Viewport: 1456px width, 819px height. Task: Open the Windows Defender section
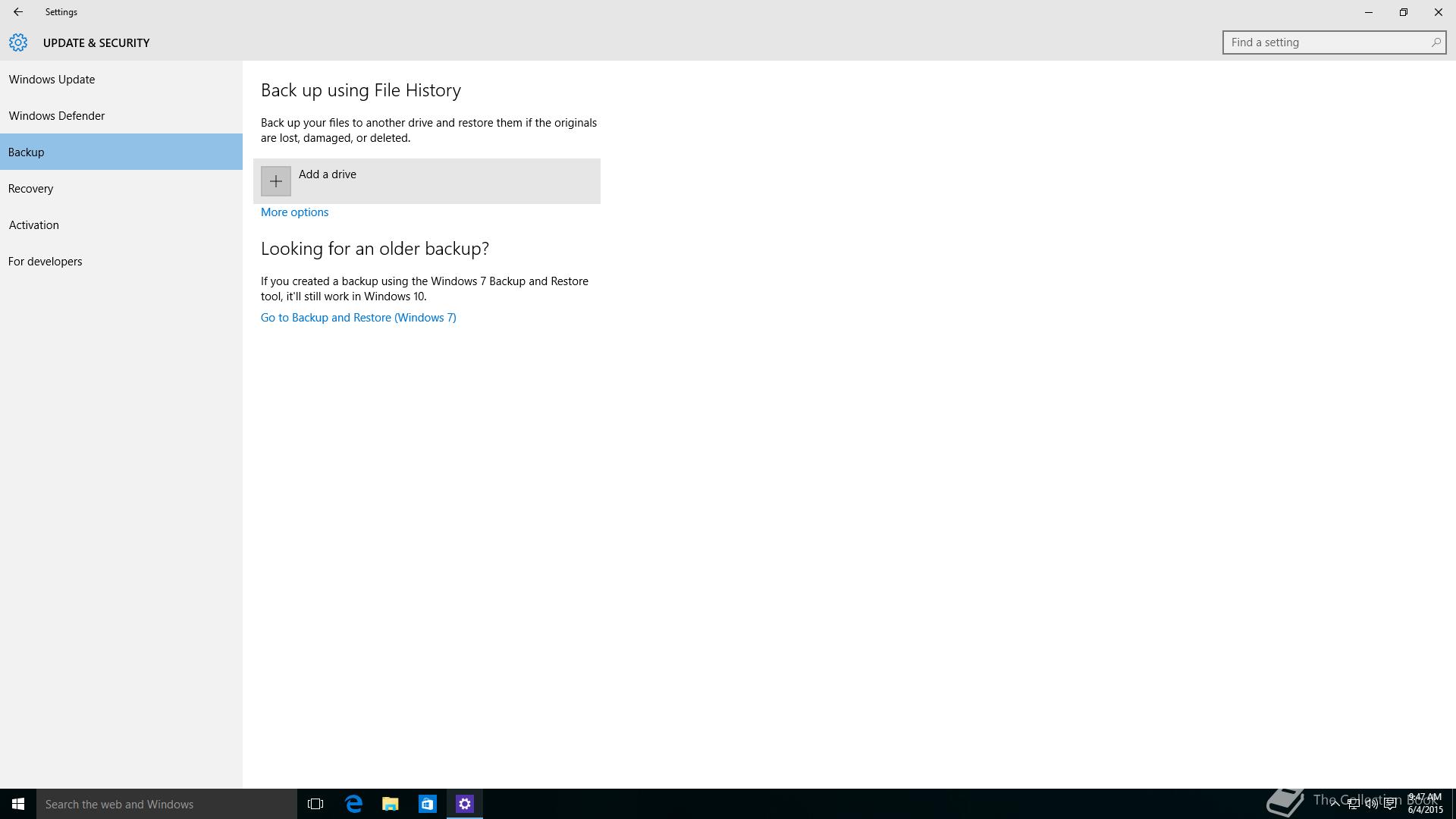point(121,115)
